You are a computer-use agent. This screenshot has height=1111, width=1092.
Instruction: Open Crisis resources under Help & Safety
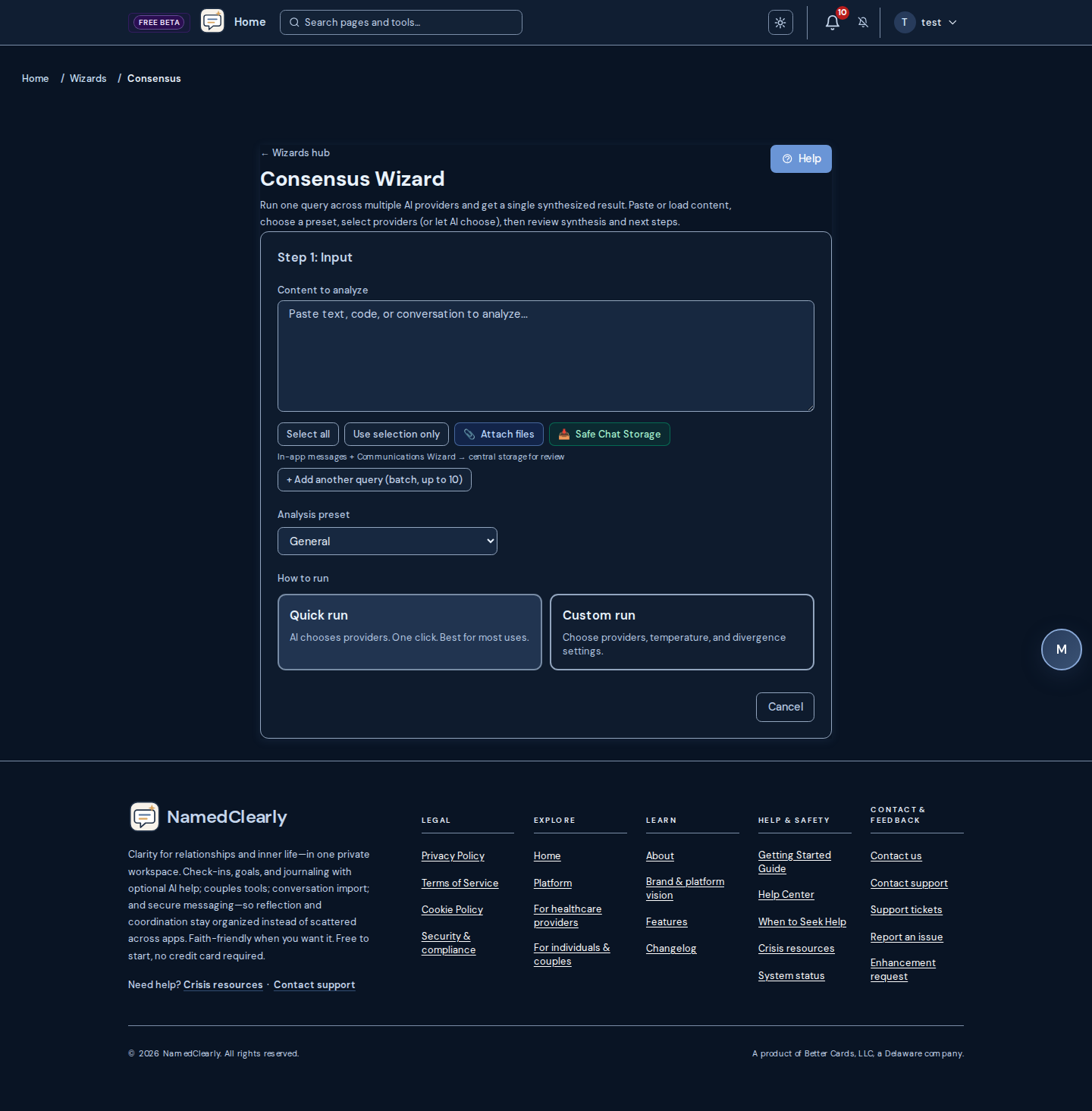click(796, 948)
